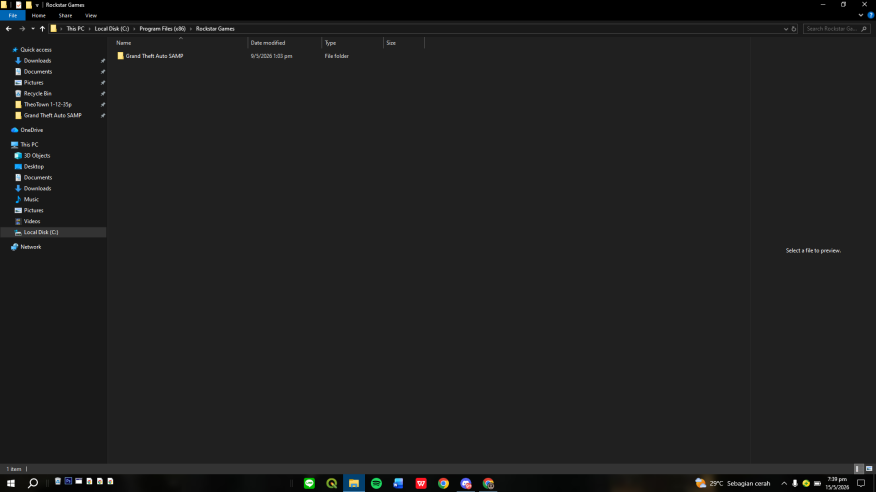Image resolution: width=876 pixels, height=492 pixels.
Task: Switch to the Home ribbon tab
Action: (x=39, y=16)
